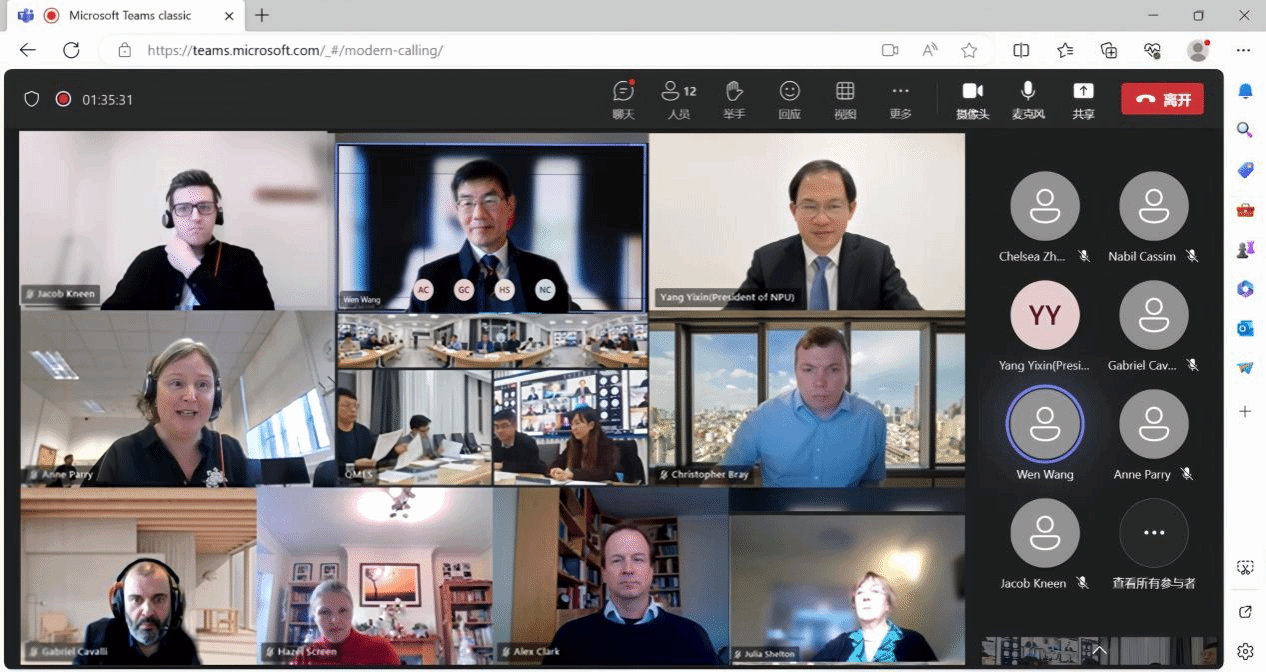This screenshot has width=1266, height=672.
Task: Add this page to browser favorites
Action: tap(969, 50)
